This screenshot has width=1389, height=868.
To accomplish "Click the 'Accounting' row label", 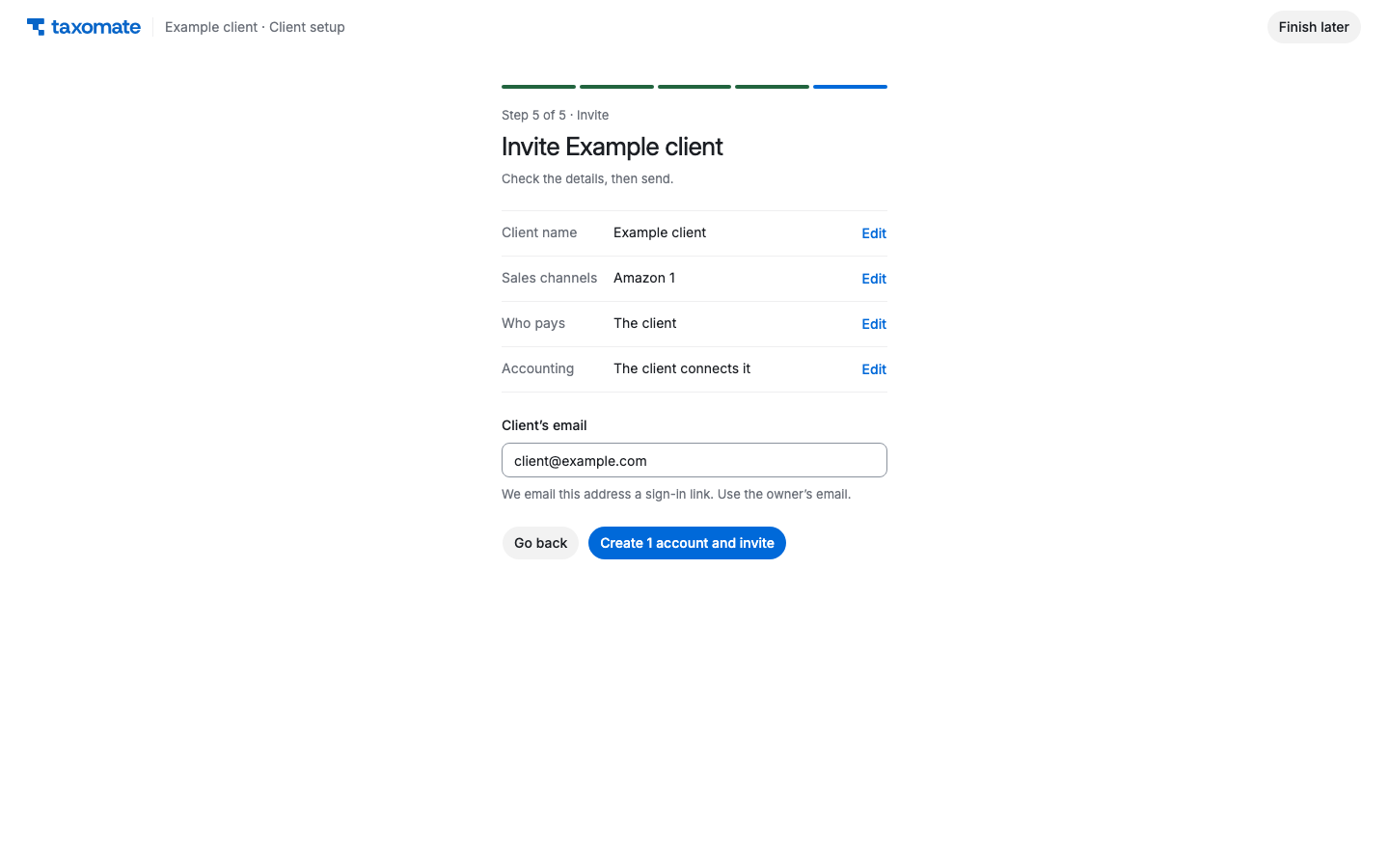I will 537,368.
